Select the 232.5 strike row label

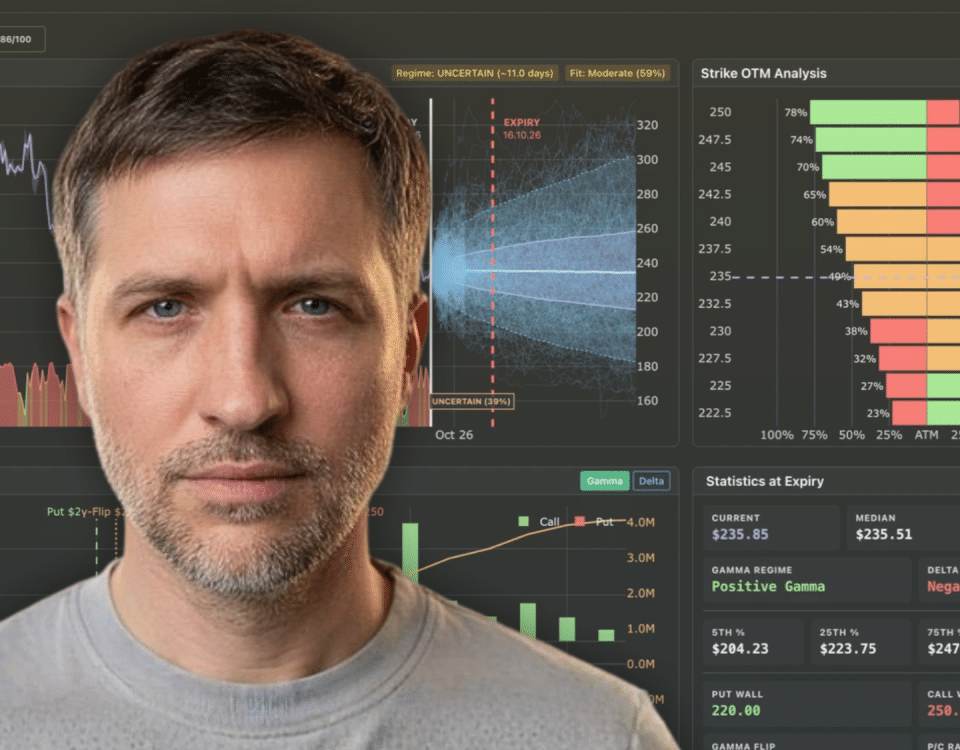pos(714,304)
